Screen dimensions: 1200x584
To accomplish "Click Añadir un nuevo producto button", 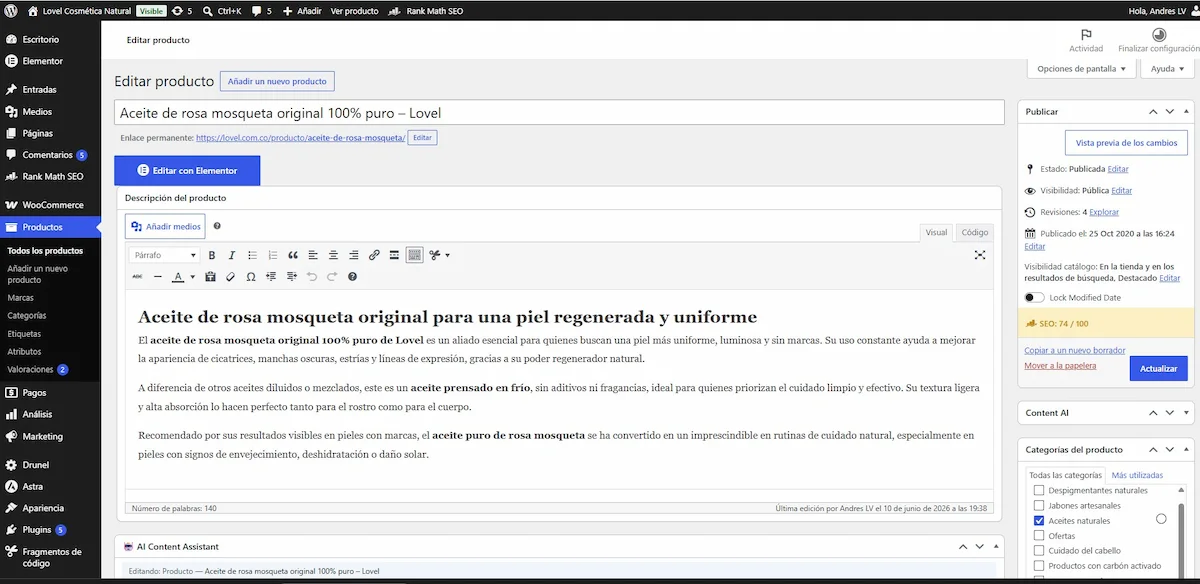I will click(x=277, y=81).
